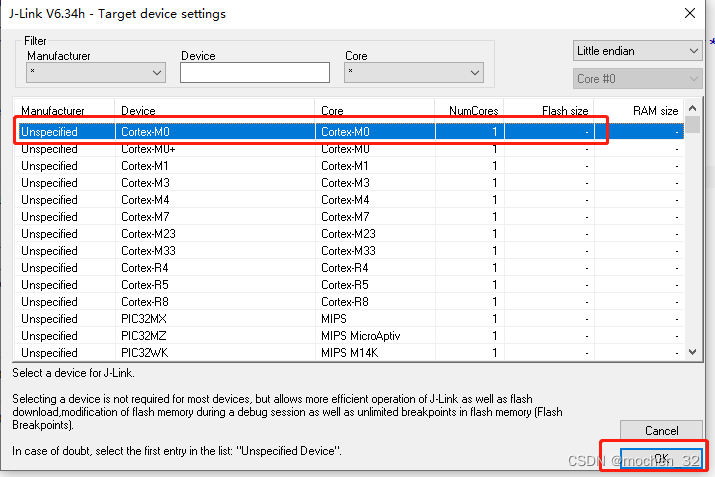The height and width of the screenshot is (477, 715).
Task: Select the Cortex-R5 device row
Action: pyautogui.click(x=350, y=285)
